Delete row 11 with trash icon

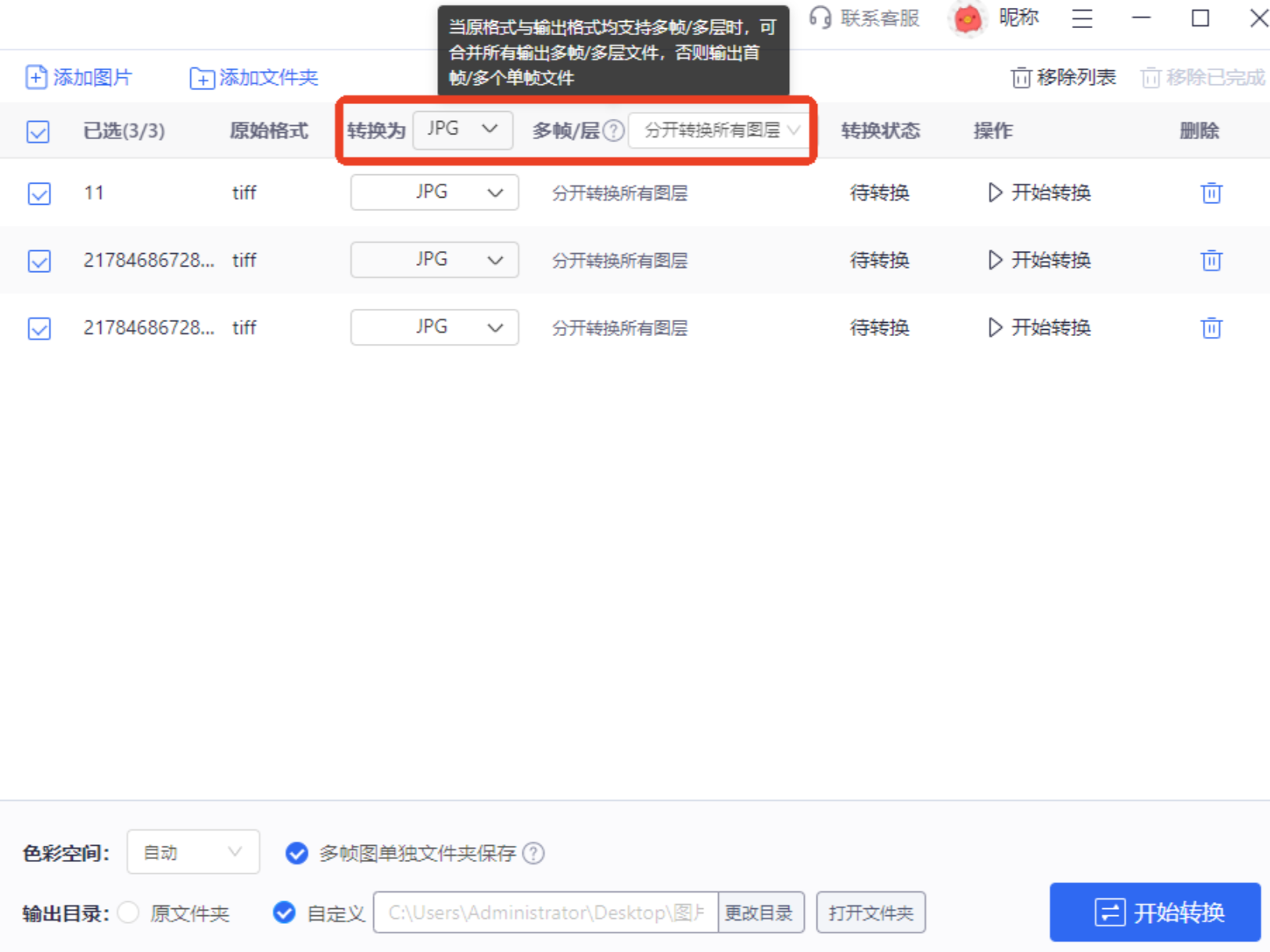tap(1211, 192)
